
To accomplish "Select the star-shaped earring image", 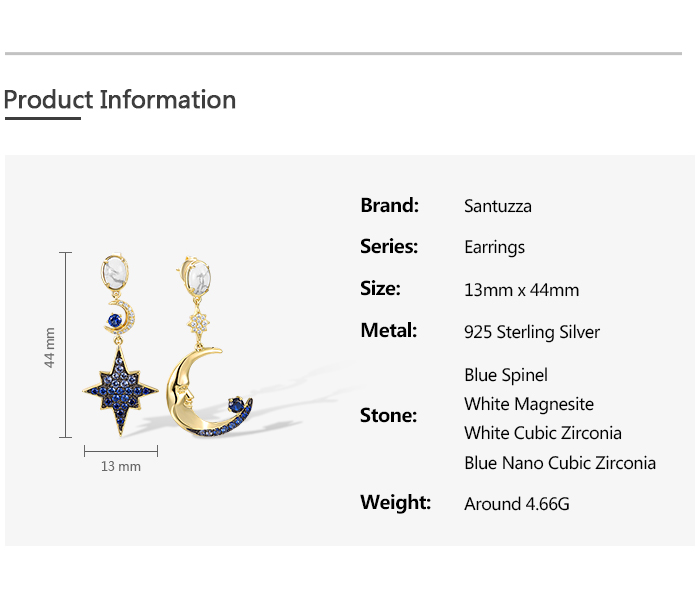I will 120,345.
